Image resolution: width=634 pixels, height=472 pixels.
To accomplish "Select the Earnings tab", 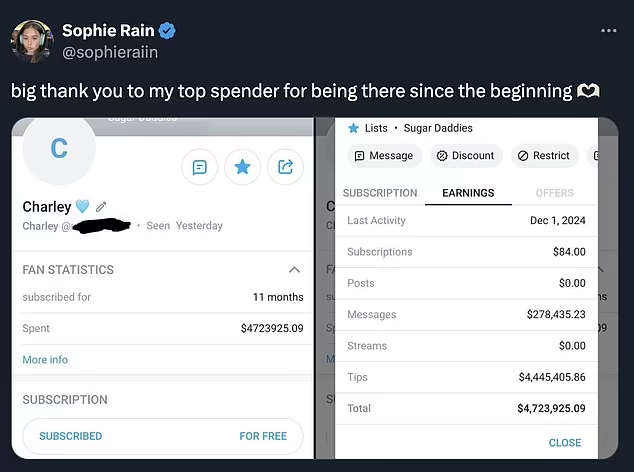I will coord(468,193).
